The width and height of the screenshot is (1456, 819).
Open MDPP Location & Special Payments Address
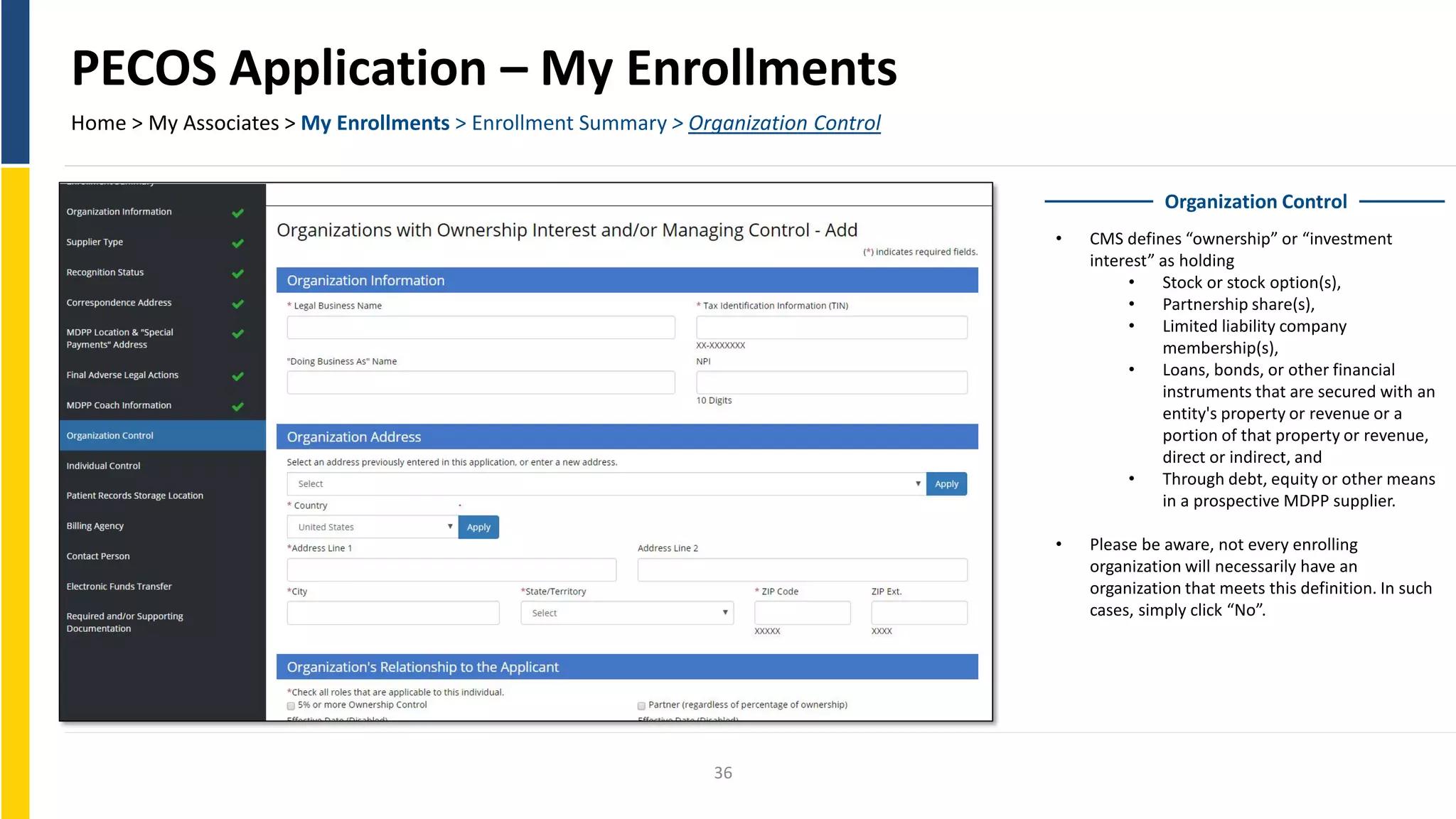point(120,338)
